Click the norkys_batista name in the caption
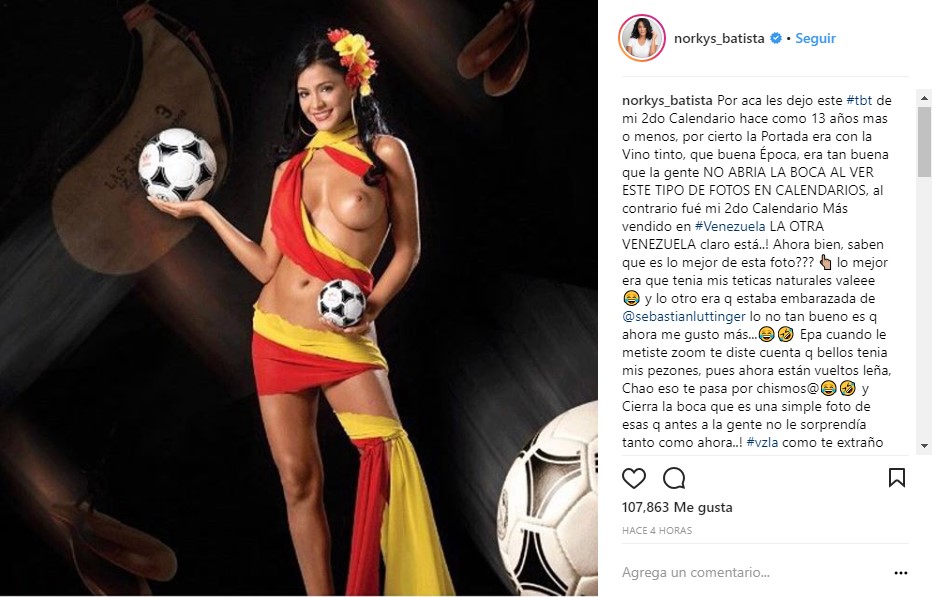The width and height of the screenshot is (932, 597). (667, 100)
